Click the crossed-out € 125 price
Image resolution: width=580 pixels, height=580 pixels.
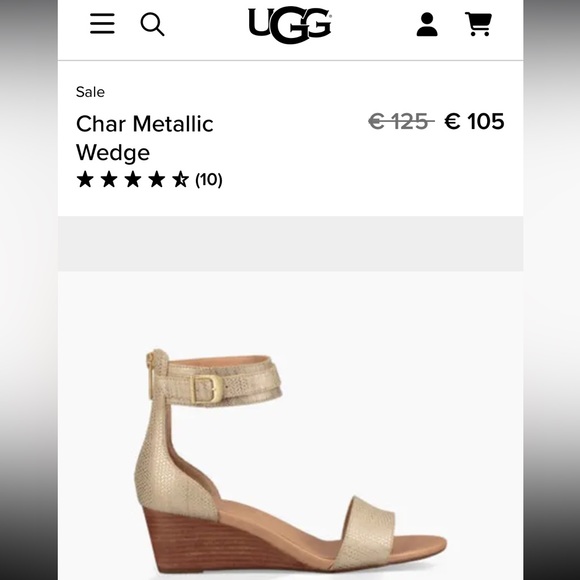click(401, 121)
